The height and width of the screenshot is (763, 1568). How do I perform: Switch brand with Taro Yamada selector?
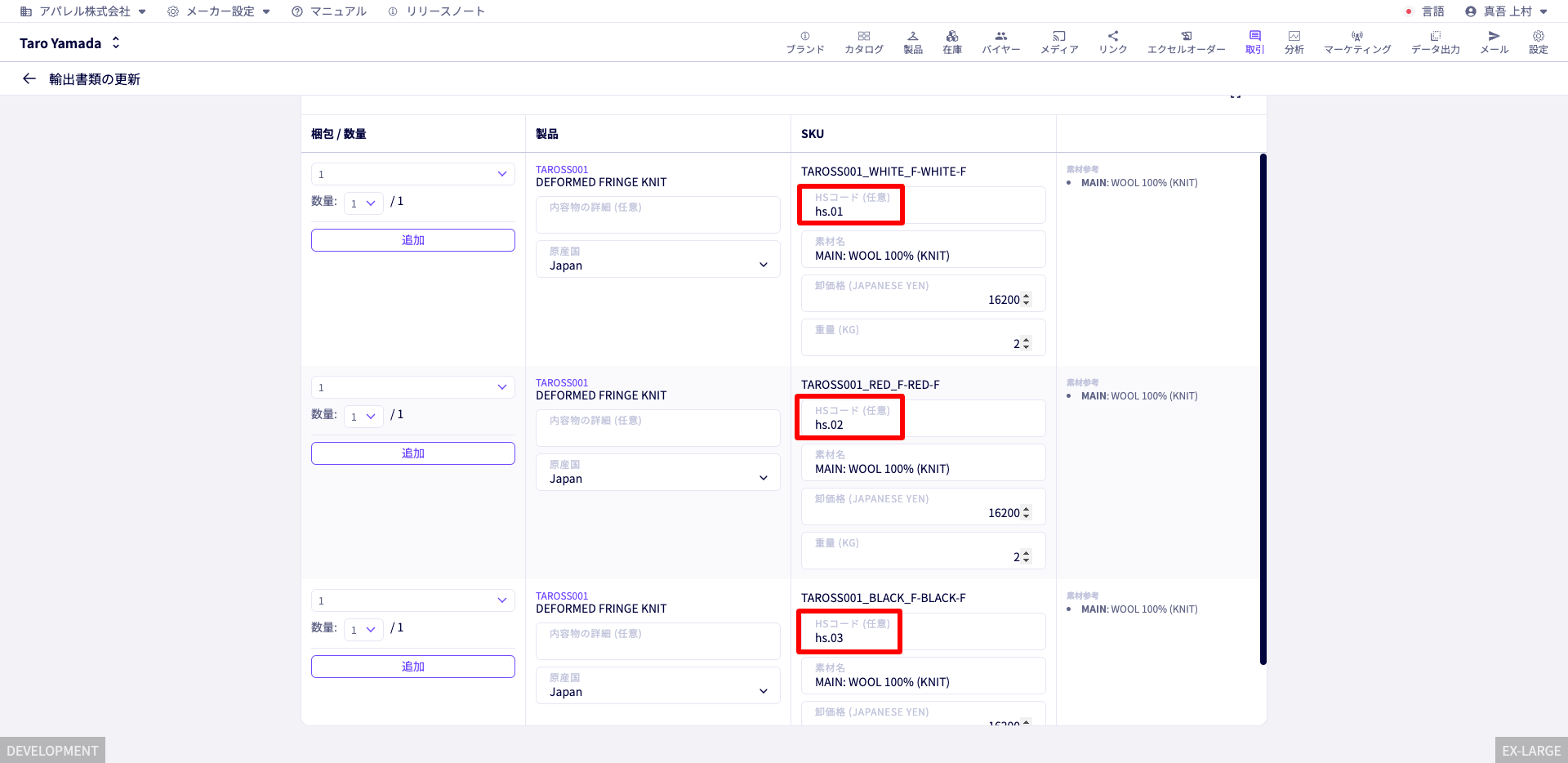(x=70, y=43)
